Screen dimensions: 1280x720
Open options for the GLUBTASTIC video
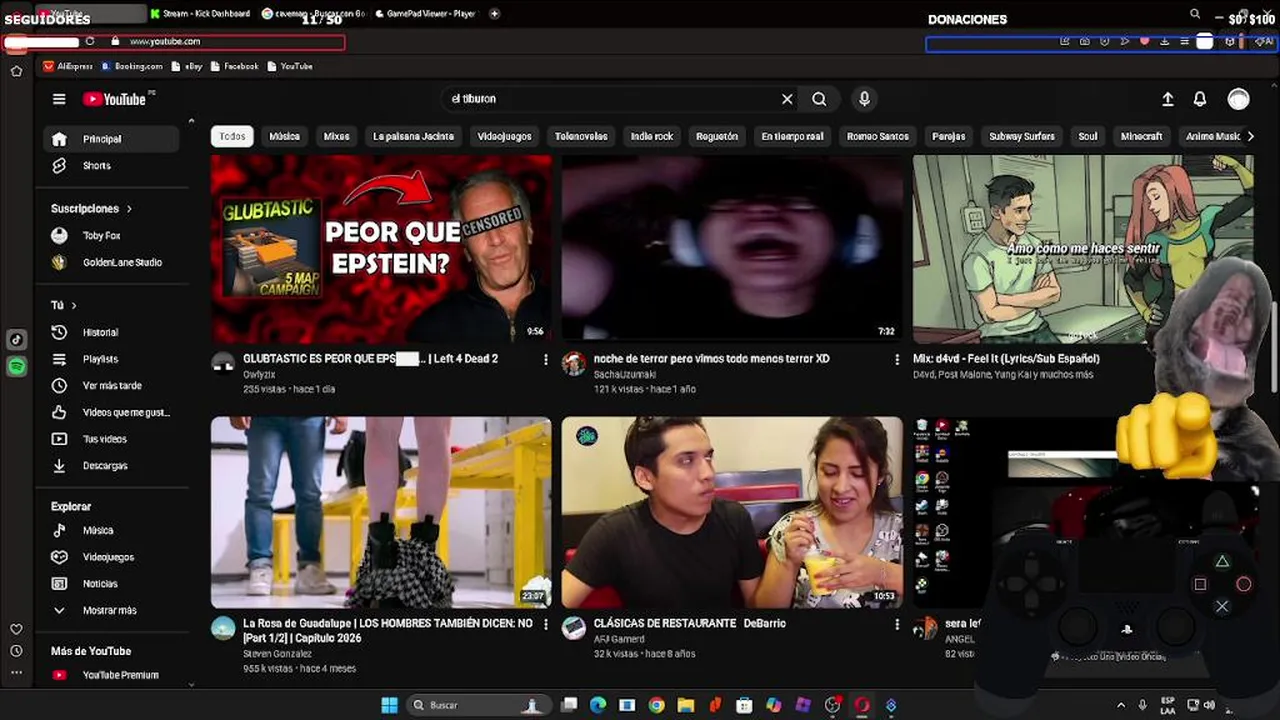[x=545, y=359]
